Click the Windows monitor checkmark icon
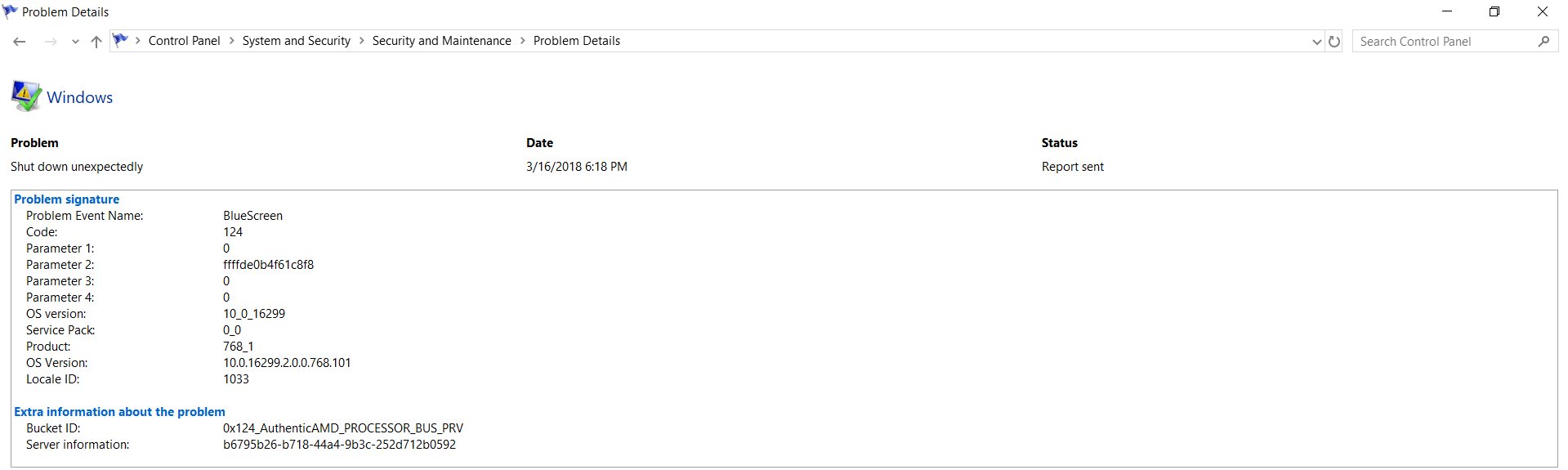This screenshot has height=470, width=1568. [x=26, y=96]
